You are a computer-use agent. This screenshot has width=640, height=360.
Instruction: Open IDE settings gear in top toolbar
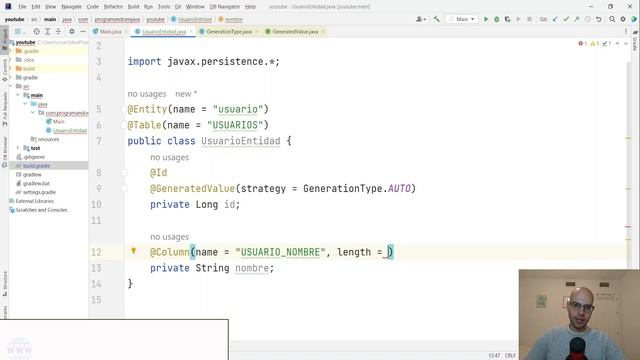[x=623, y=19]
